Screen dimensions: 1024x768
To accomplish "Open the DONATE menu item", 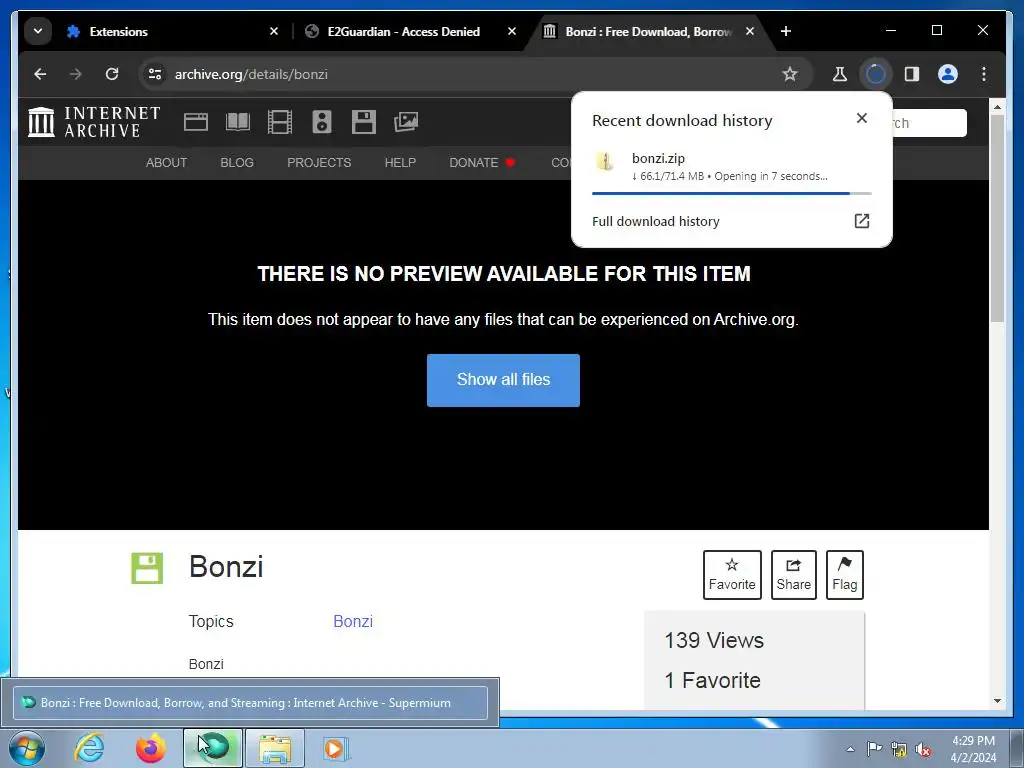I will click(x=482, y=163).
